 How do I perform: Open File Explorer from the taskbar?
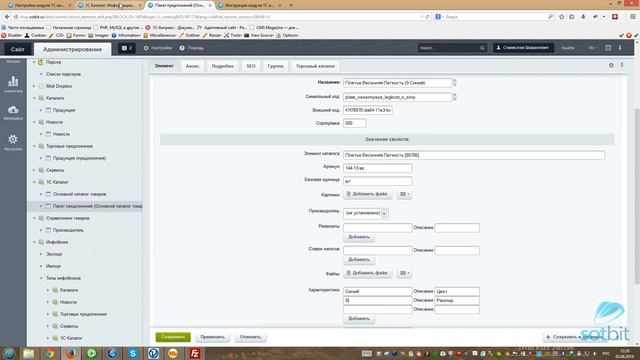point(29,353)
